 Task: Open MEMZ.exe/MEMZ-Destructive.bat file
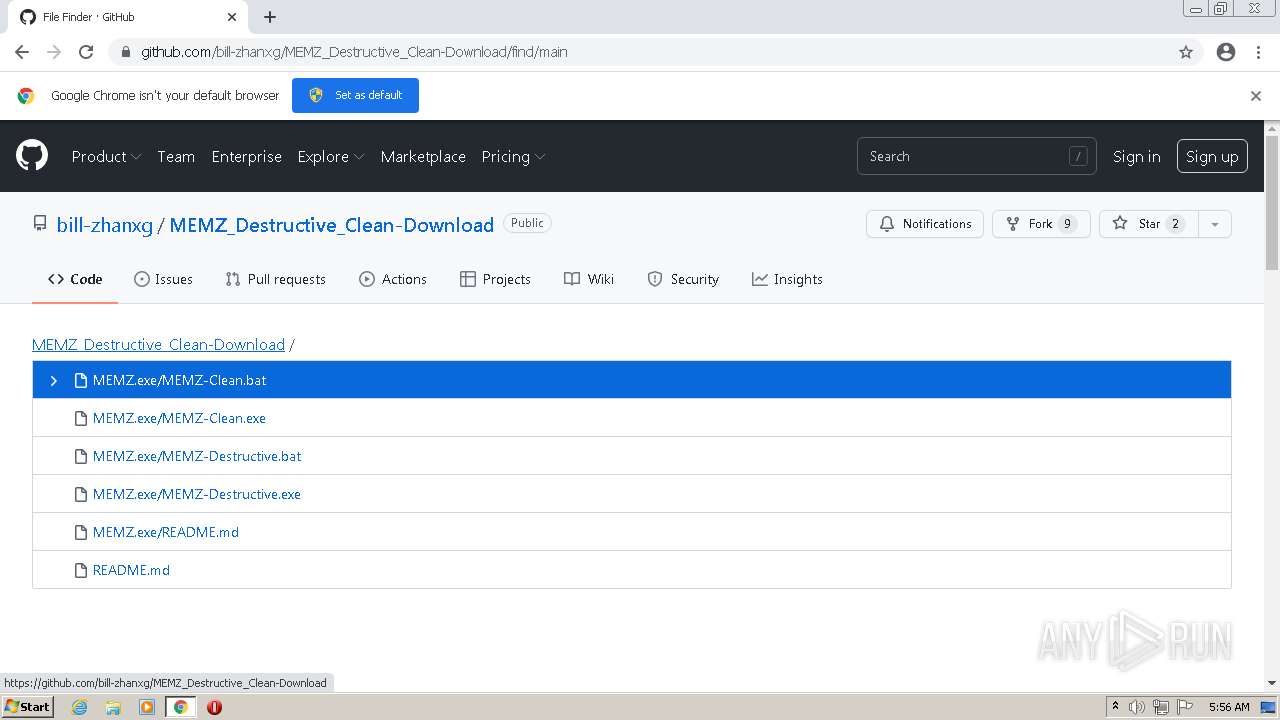point(197,456)
